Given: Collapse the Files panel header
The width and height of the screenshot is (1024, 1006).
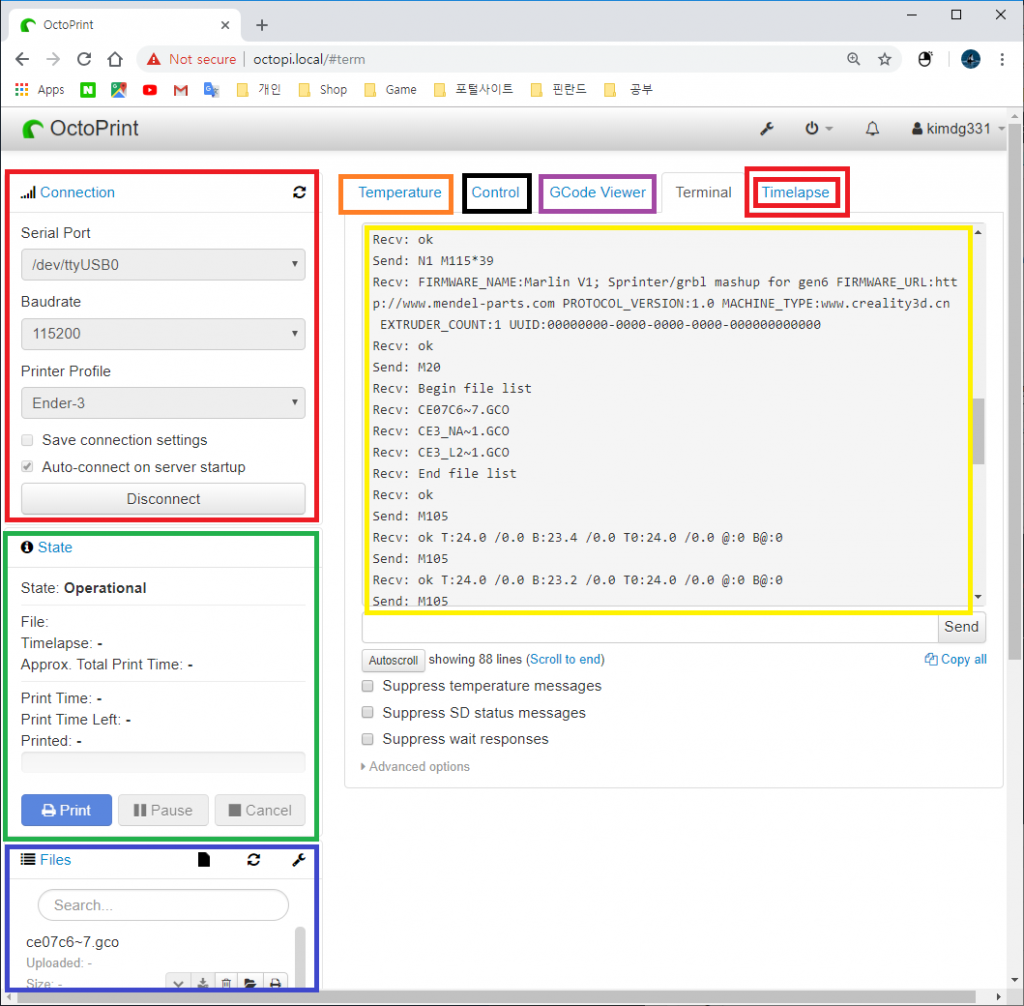Looking at the screenshot, I should pos(55,860).
